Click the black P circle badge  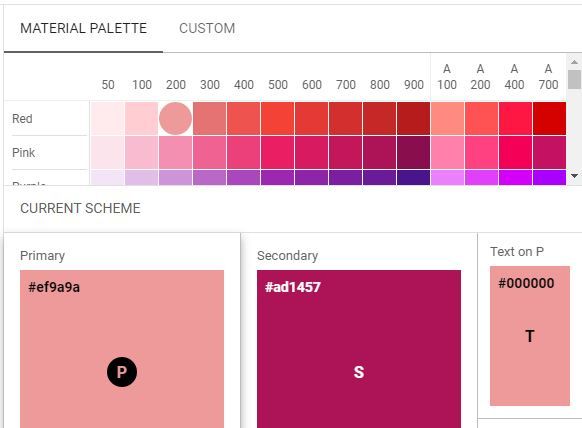[122, 372]
